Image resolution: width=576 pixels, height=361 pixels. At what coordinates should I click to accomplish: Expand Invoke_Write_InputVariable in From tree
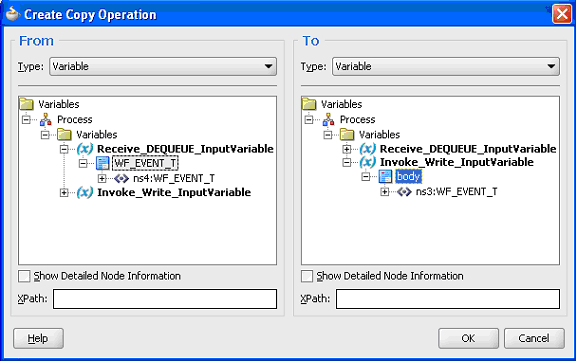(64, 193)
